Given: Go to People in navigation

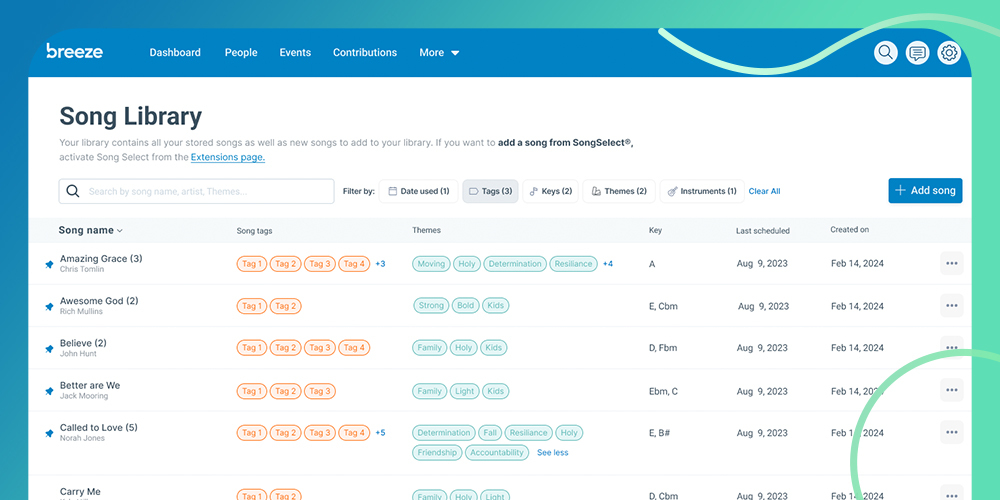Looking at the screenshot, I should [x=241, y=52].
